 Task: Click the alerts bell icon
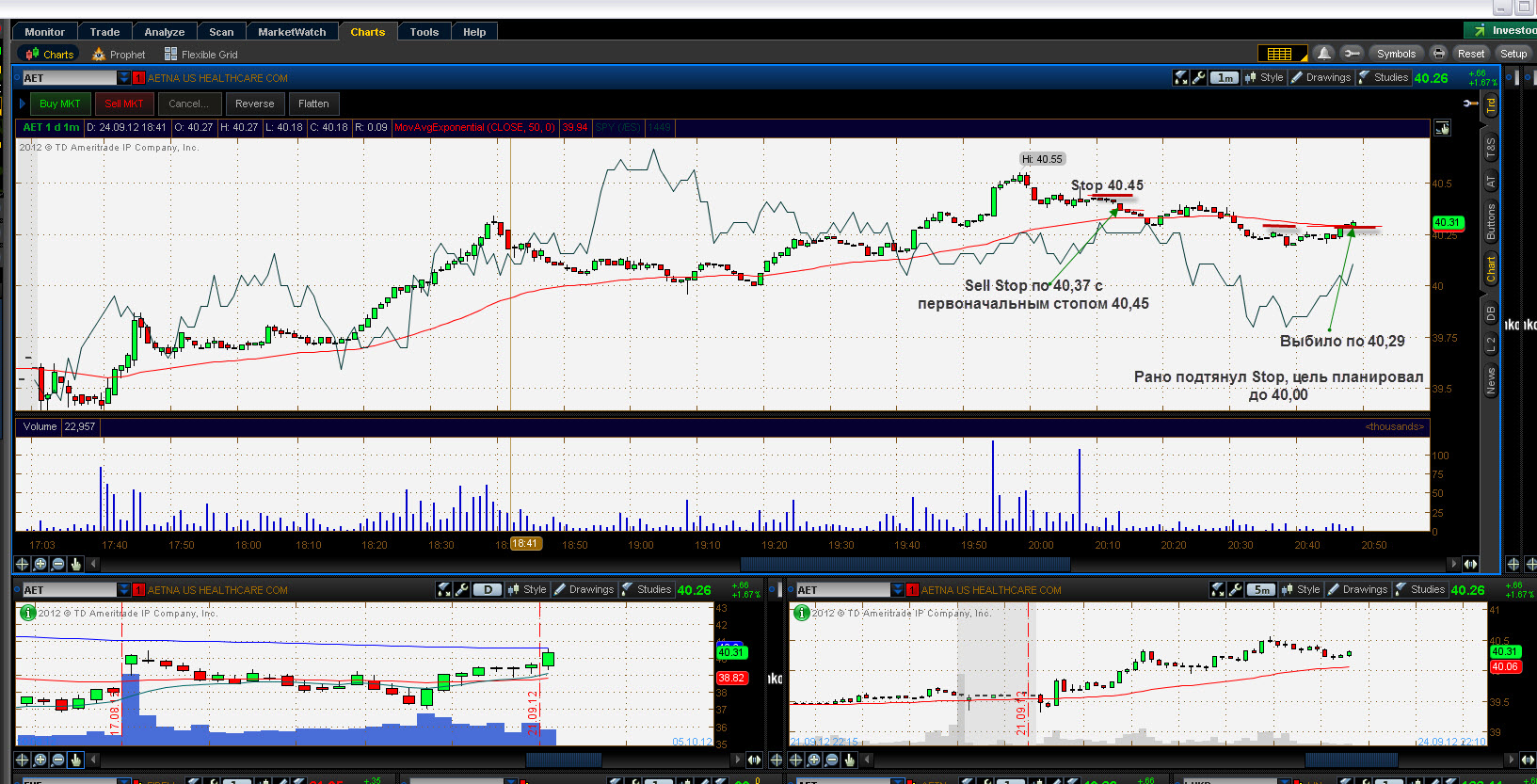pyautogui.click(x=1323, y=54)
